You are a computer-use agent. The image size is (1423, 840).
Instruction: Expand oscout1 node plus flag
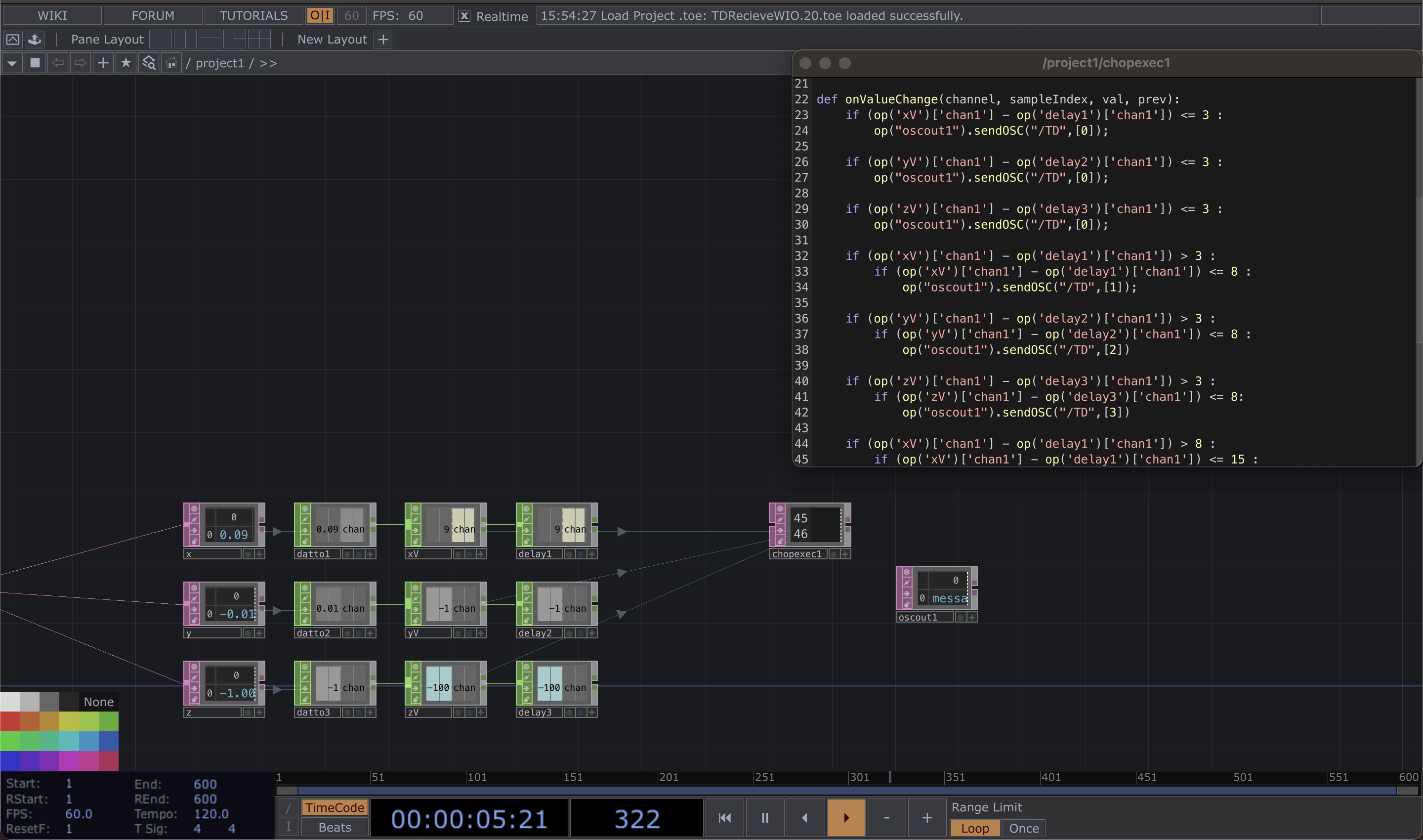pyautogui.click(x=972, y=617)
